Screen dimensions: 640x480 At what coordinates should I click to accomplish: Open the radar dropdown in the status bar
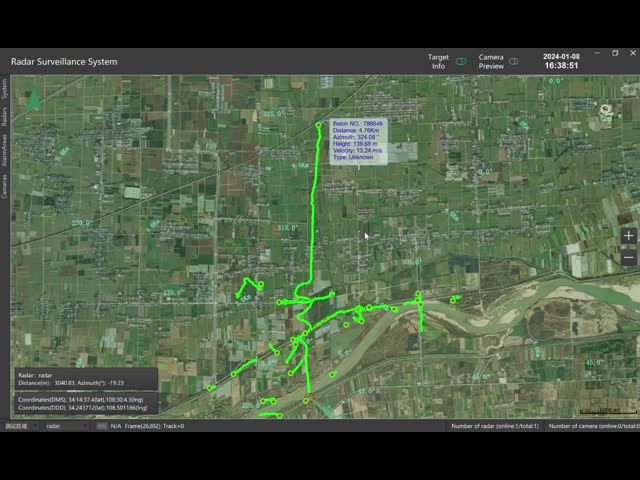tap(67, 426)
